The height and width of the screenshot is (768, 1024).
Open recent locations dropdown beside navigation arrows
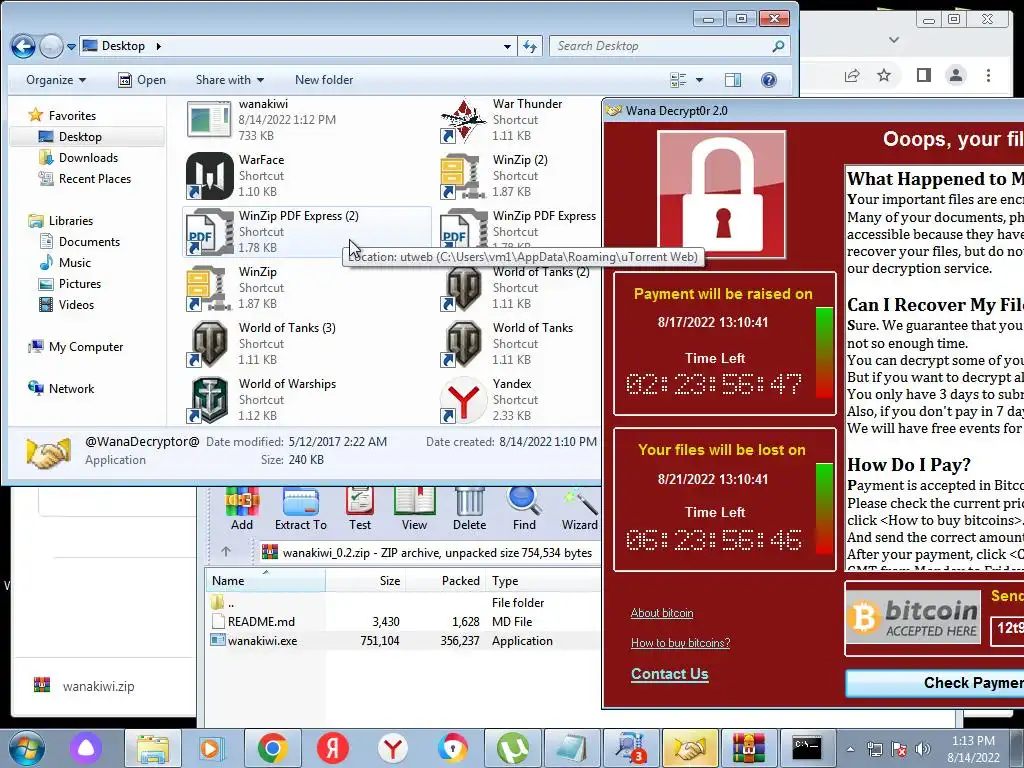pyautogui.click(x=71, y=47)
